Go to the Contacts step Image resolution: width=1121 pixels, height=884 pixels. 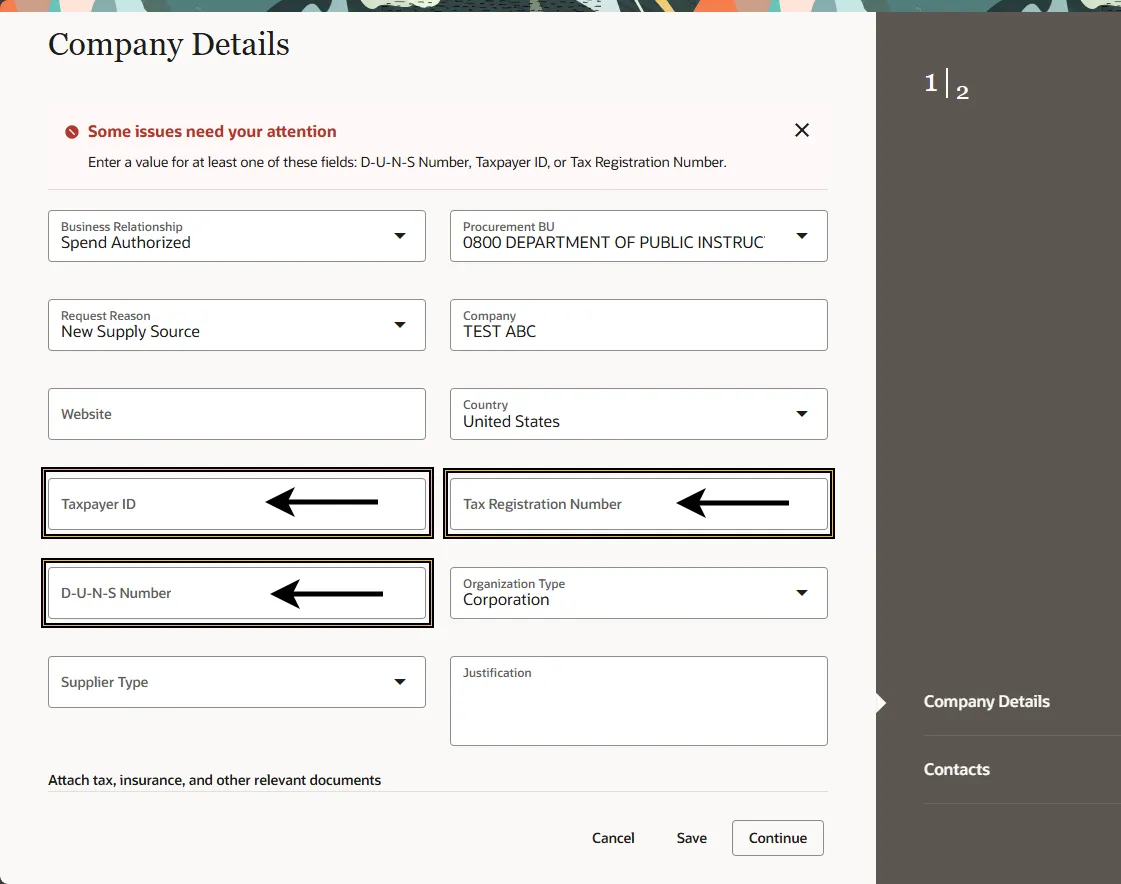(956, 769)
